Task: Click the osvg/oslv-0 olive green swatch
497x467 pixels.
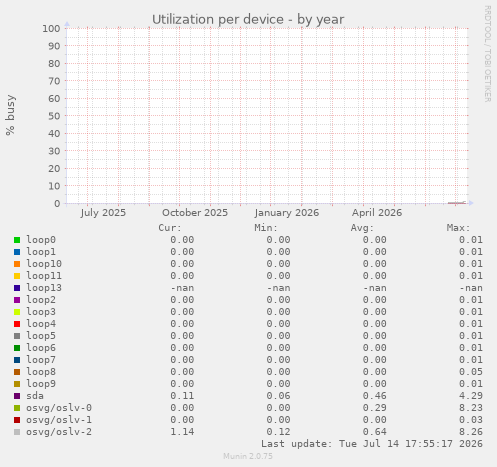Action: [x=17, y=408]
